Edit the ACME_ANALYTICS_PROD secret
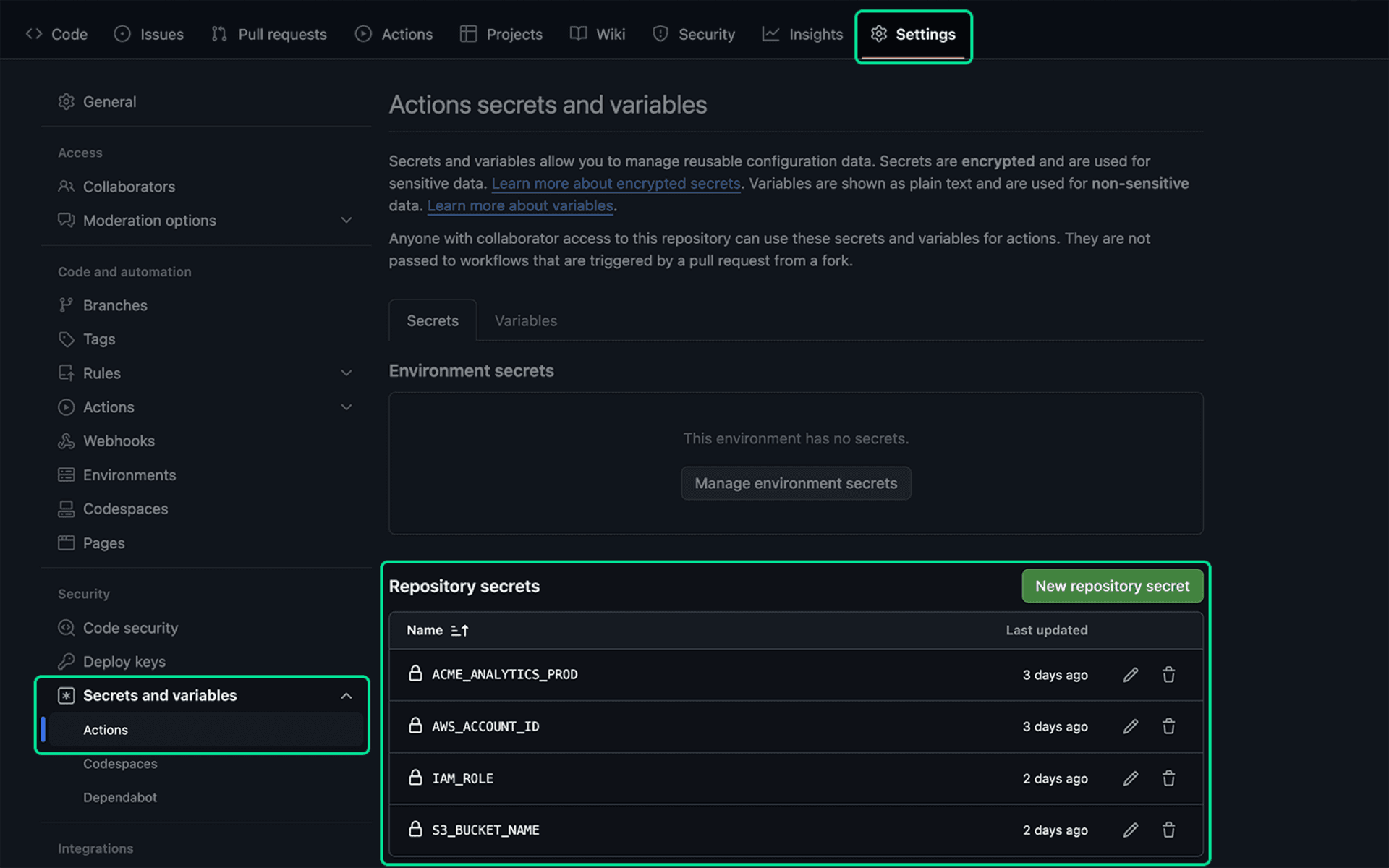This screenshot has width=1389, height=868. [1131, 674]
